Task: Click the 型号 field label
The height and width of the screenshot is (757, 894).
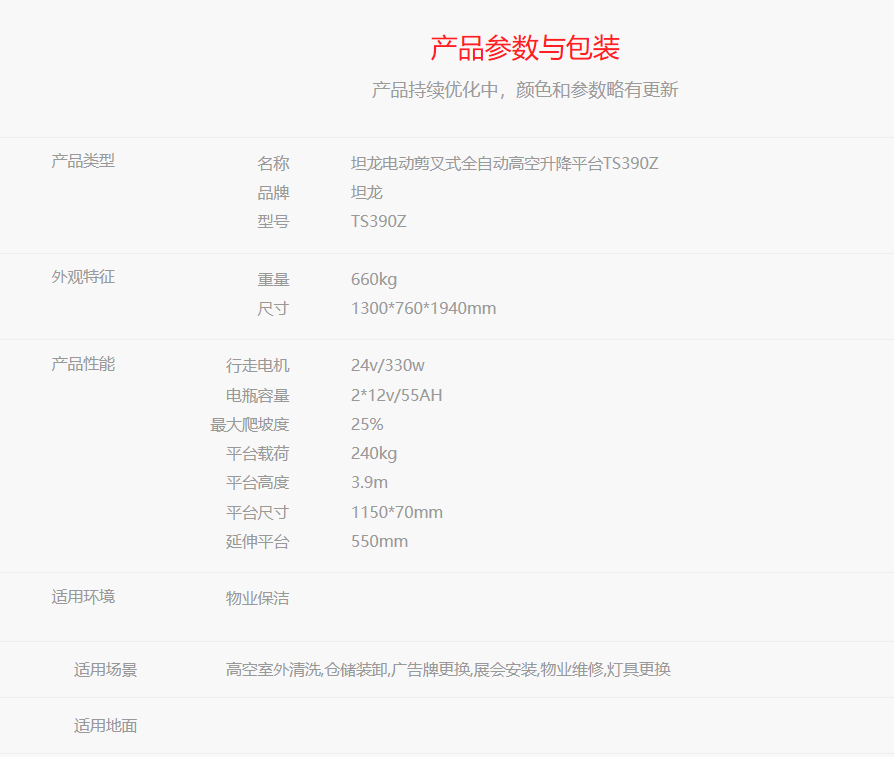Action: coord(273,221)
